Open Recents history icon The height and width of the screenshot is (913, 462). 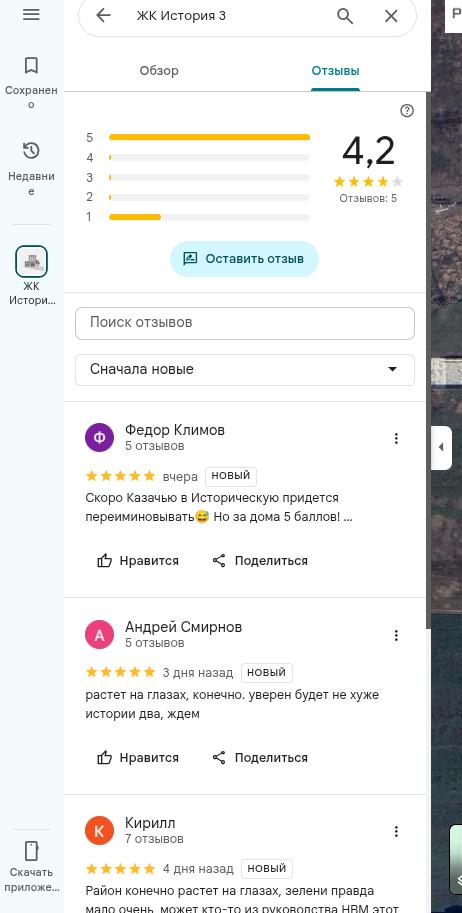[x=31, y=151]
